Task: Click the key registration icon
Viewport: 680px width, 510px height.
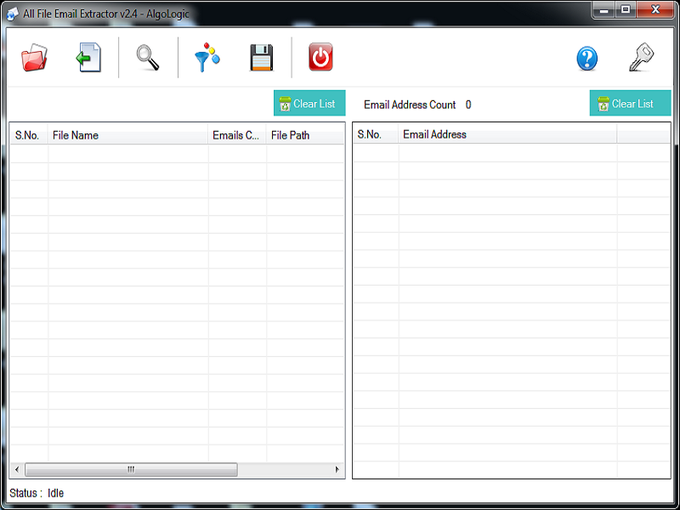Action: [x=641, y=57]
